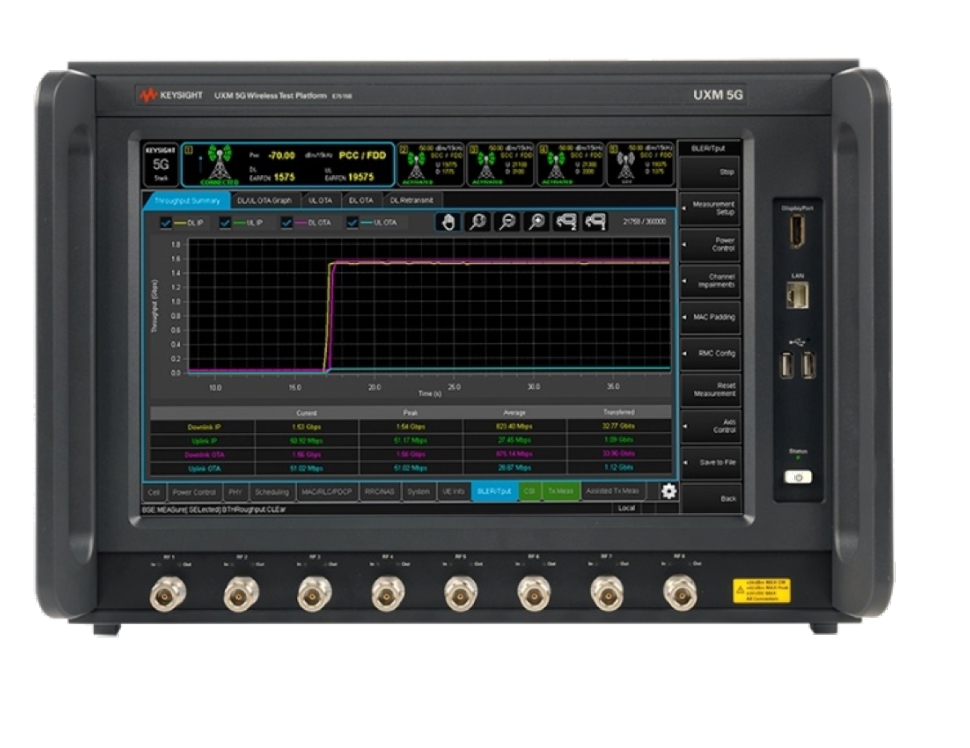970x748 pixels.
Task: Click the magnifier icon right of the hand tool
Action: click(x=478, y=221)
